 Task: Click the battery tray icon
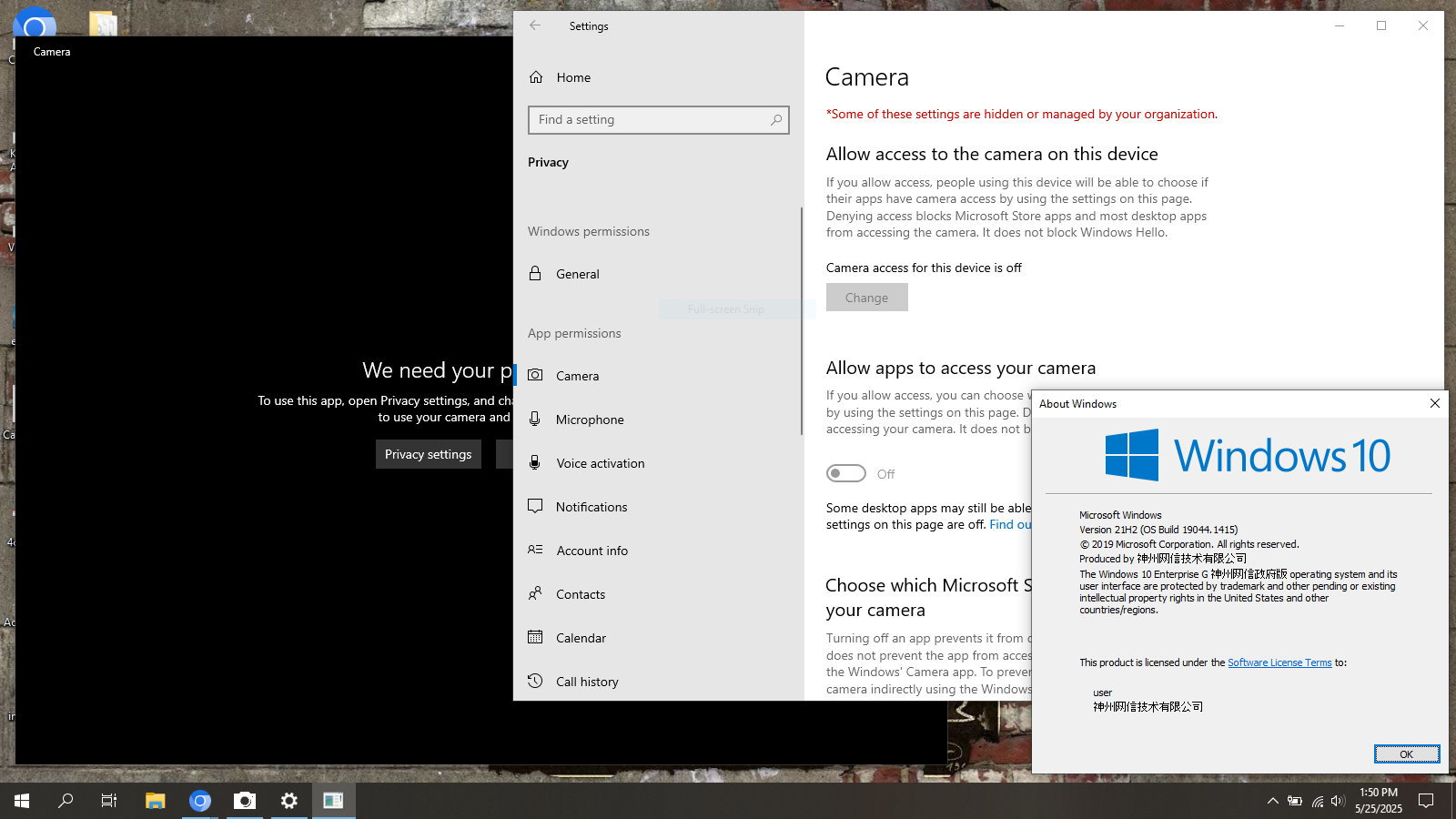1295,801
